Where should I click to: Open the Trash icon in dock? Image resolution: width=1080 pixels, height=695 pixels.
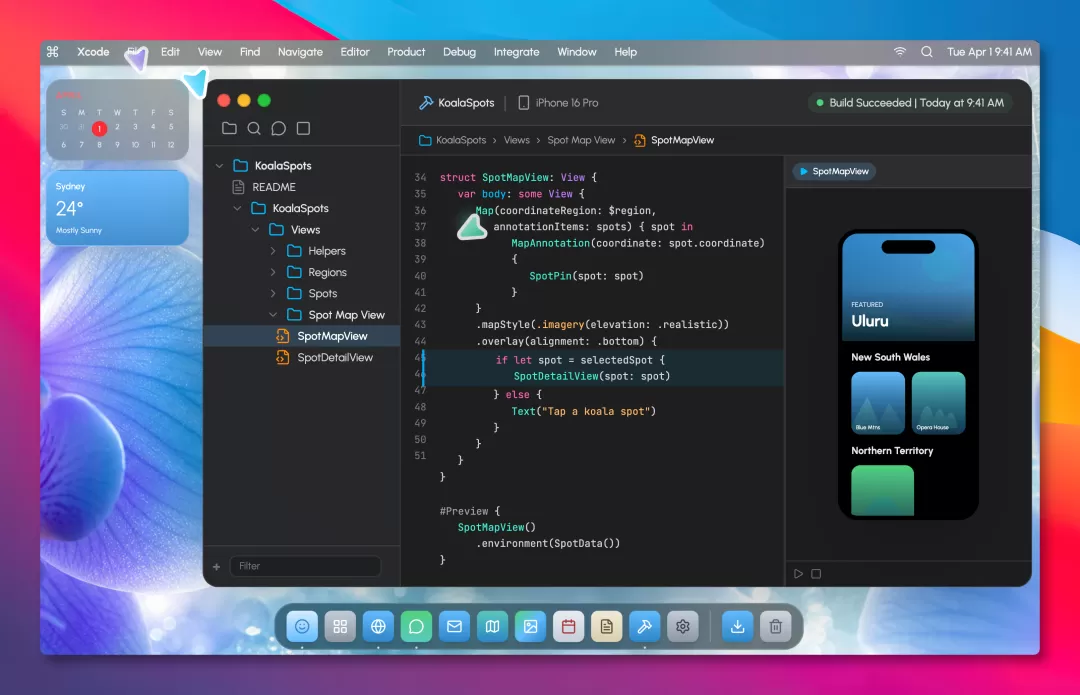pyautogui.click(x=776, y=626)
